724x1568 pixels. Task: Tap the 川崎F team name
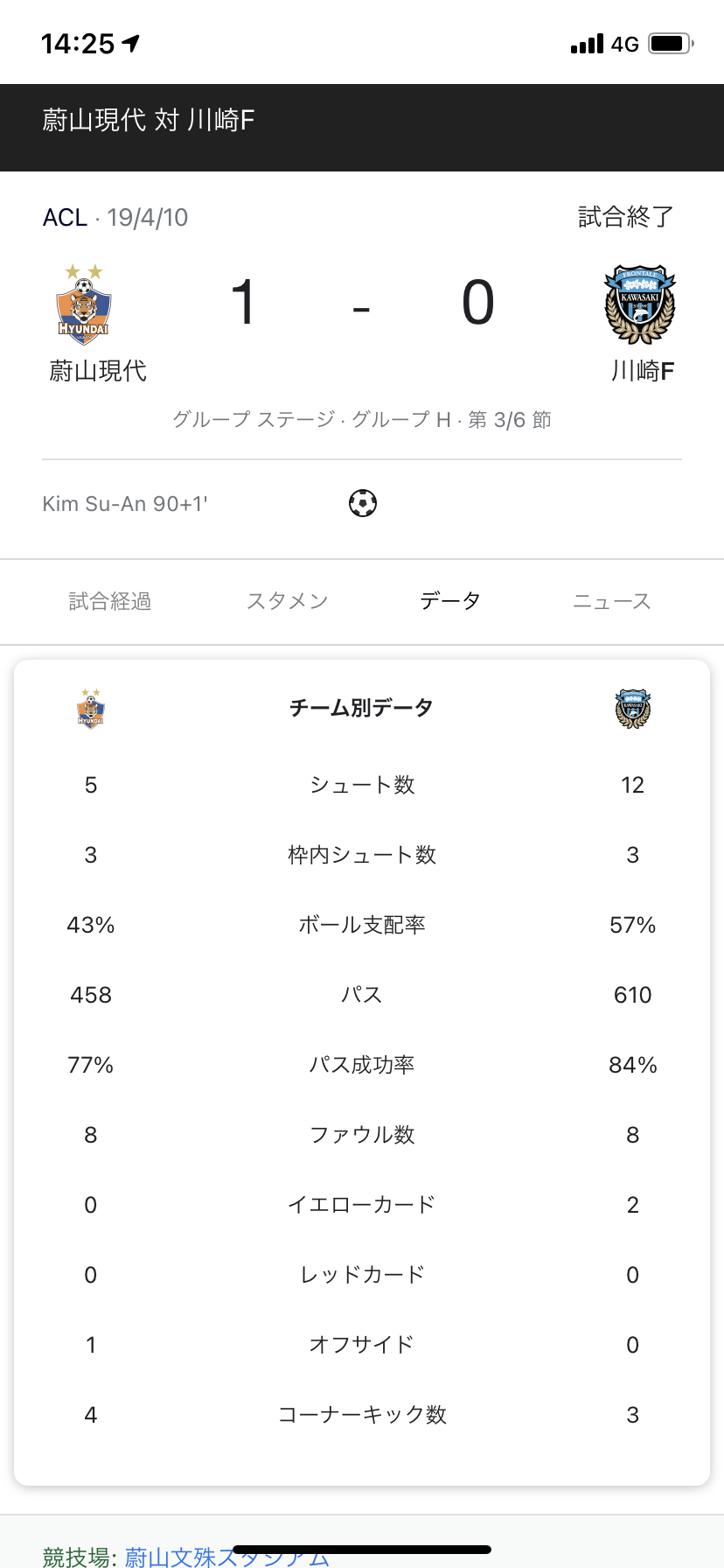[x=643, y=371]
